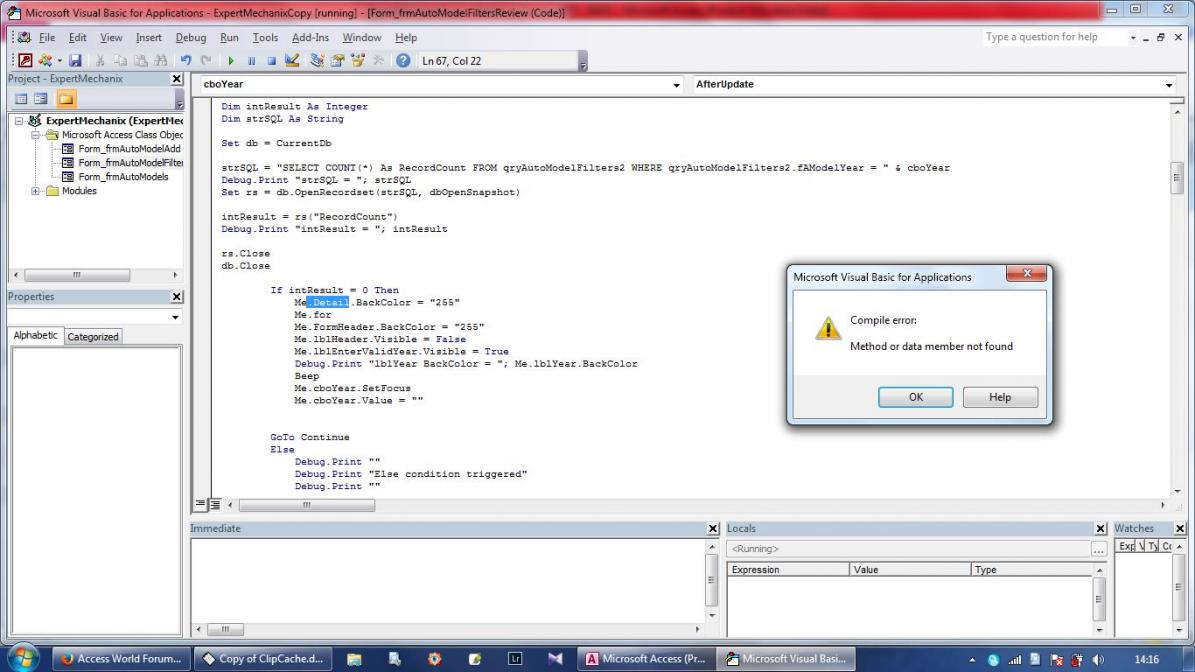Screen dimensions: 1195x672
Task: Click View Code icon in Project pane
Action: pyautogui.click(x=21, y=99)
